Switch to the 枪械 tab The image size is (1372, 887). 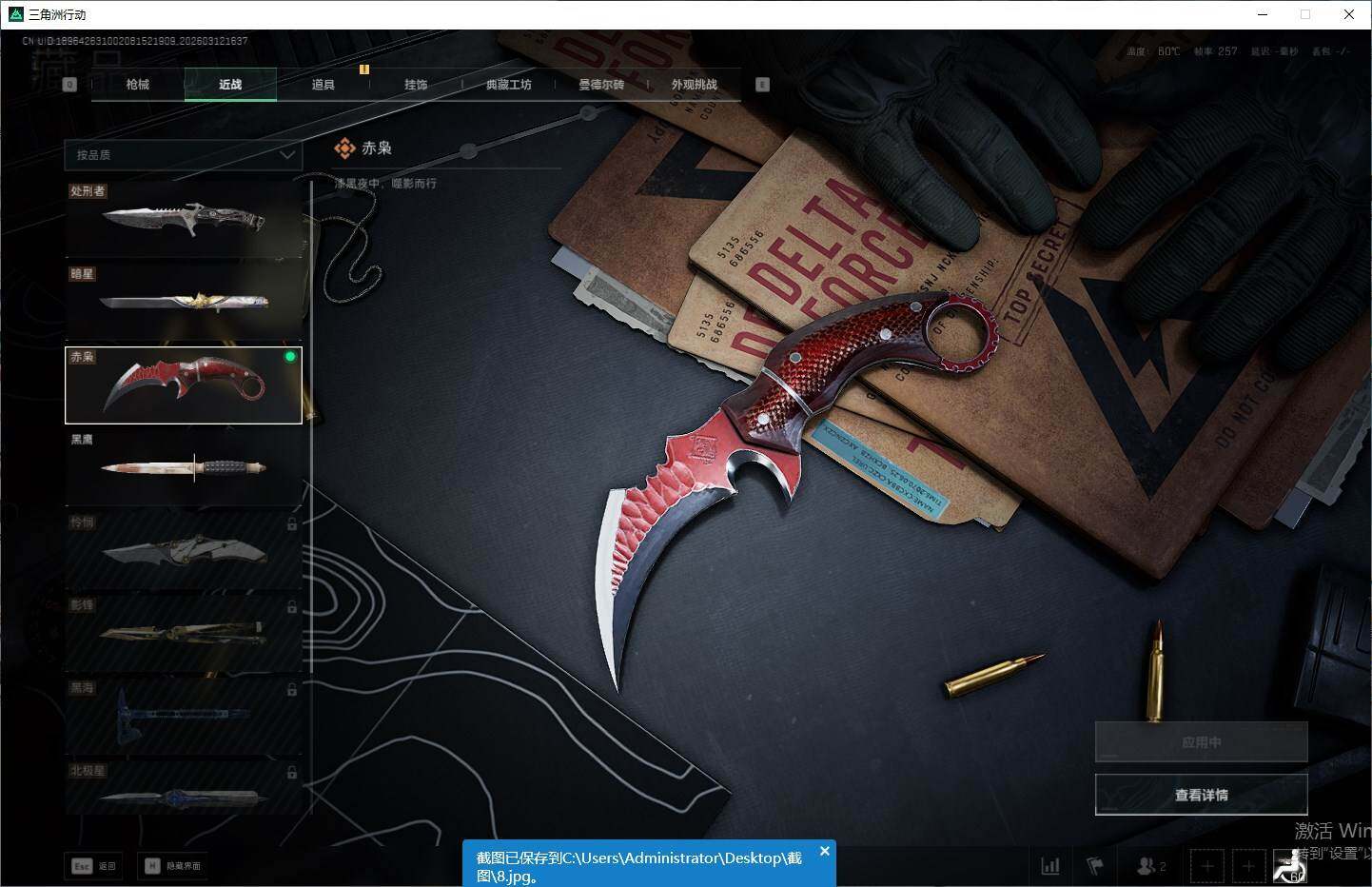pyautogui.click(x=138, y=85)
